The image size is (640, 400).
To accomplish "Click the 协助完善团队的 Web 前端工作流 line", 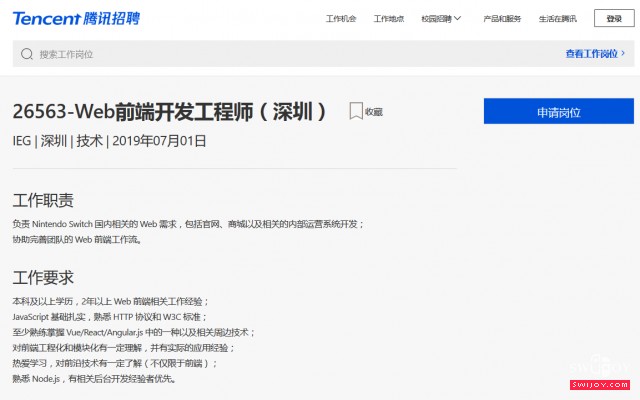I will point(77,240).
